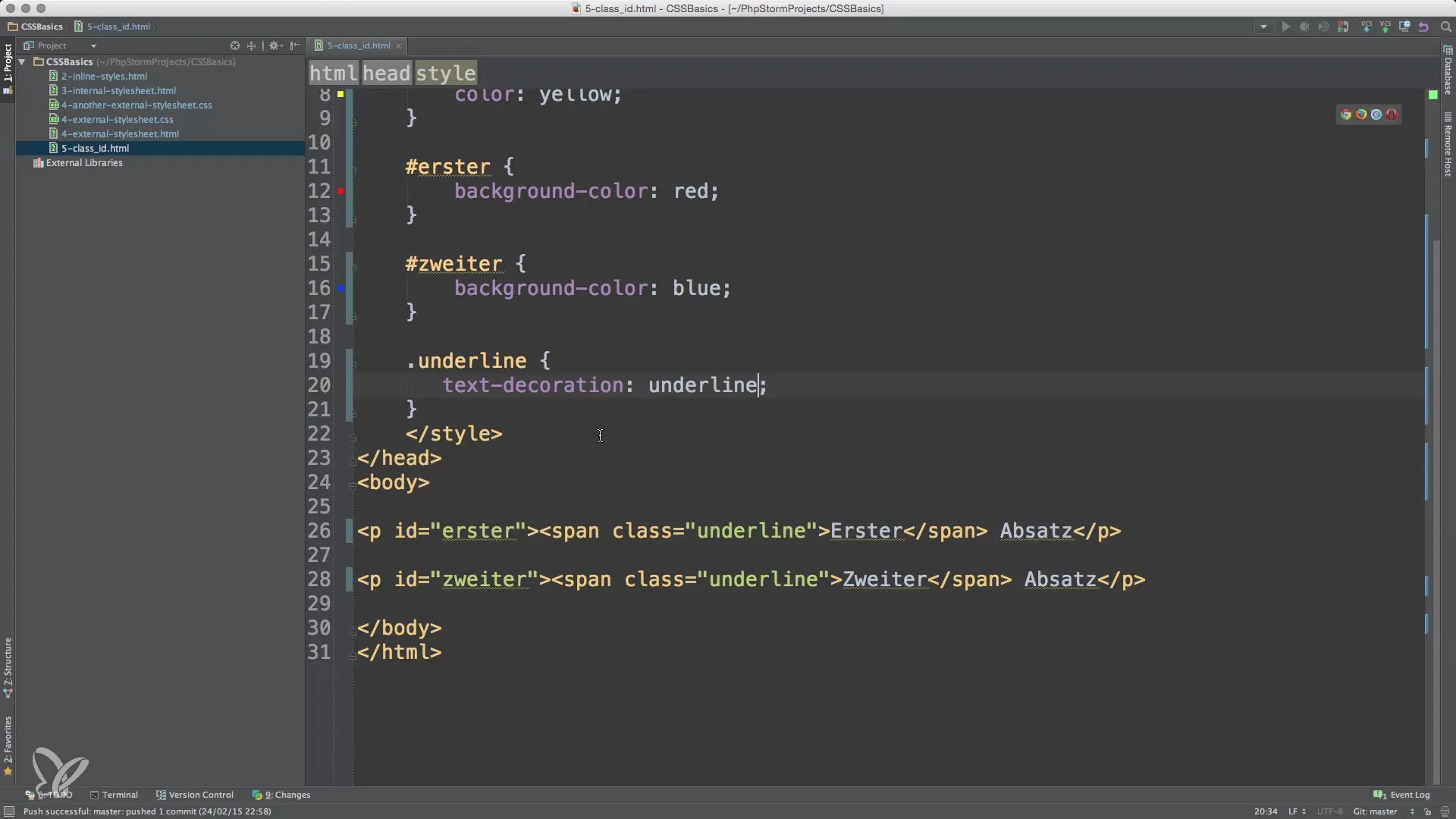Open the 2: Favorites side tab
The width and height of the screenshot is (1456, 819).
8,745
